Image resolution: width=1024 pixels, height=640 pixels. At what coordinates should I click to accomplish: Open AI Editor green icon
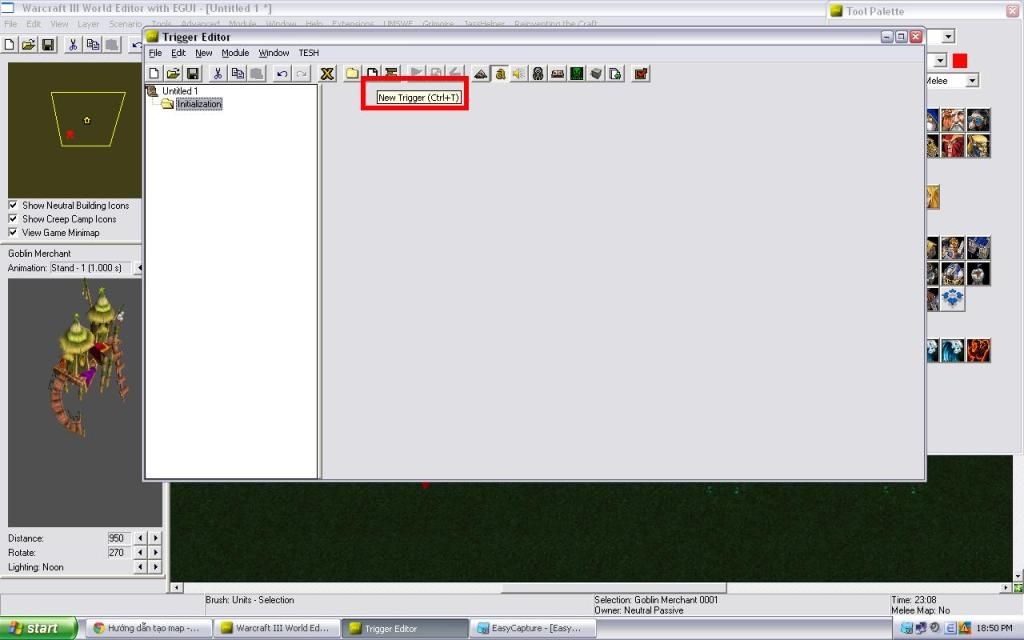(577, 74)
